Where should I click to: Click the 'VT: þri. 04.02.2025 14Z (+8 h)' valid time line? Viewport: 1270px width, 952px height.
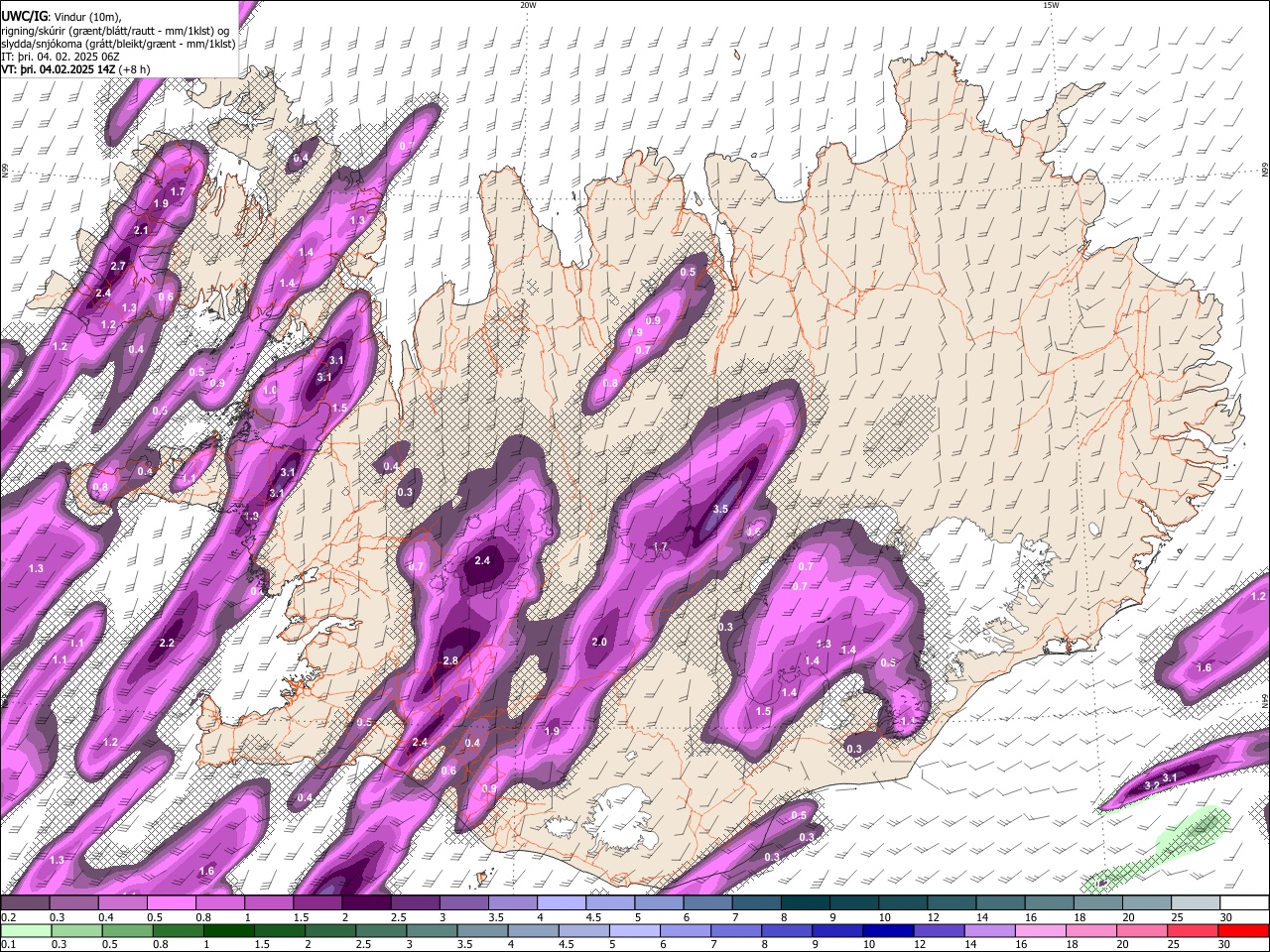(75, 69)
